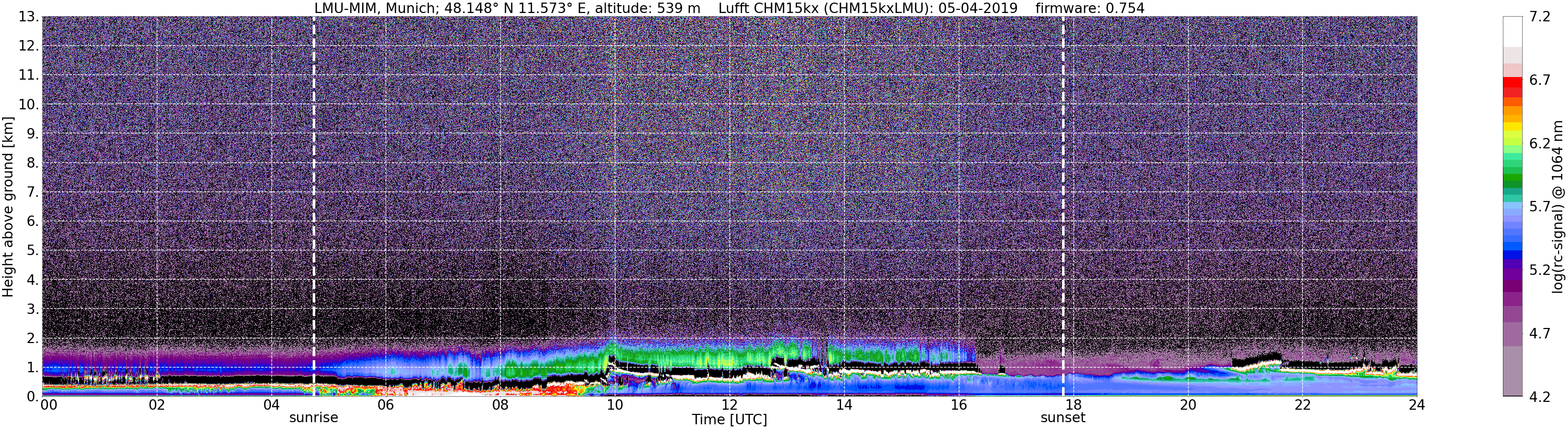The height and width of the screenshot is (430, 1568).
Task: Click the y-axis tick label '13.'
Action: (29, 17)
